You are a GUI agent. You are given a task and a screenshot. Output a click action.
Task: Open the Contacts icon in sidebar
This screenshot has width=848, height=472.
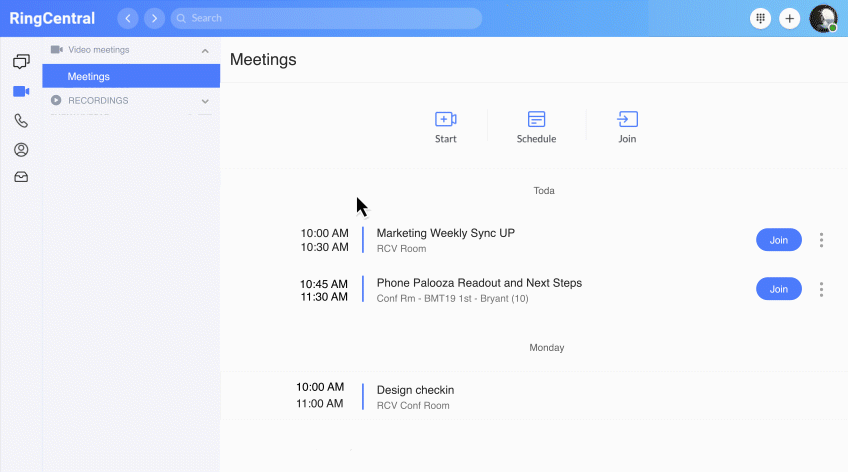21,150
